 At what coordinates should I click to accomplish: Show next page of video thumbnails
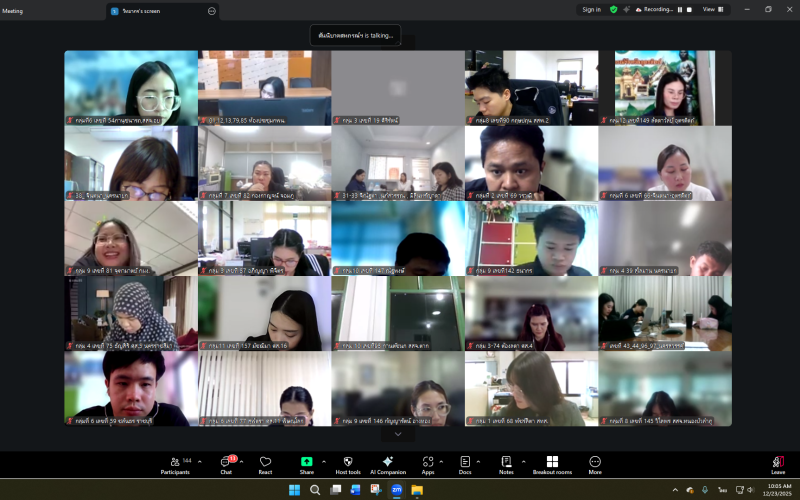point(398,434)
